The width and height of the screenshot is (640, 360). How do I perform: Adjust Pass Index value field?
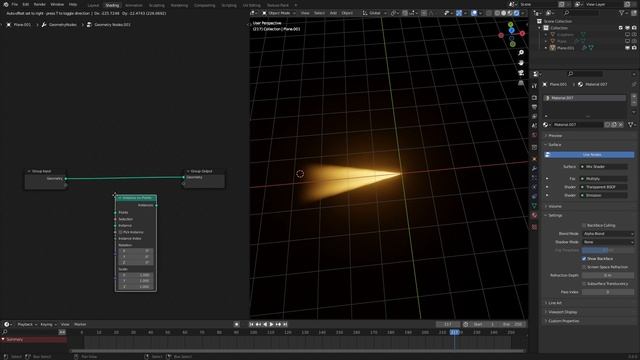coord(608,292)
